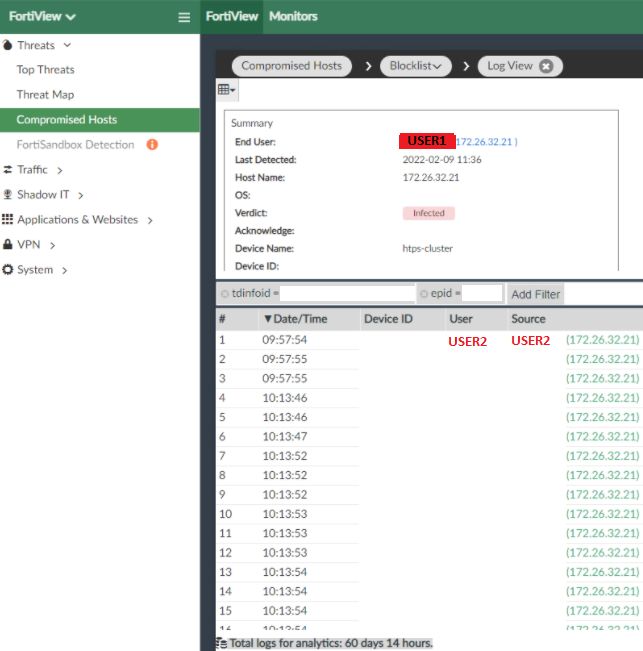643x651 pixels.
Task: Click USER2 in the Source column
Action: [531, 341]
